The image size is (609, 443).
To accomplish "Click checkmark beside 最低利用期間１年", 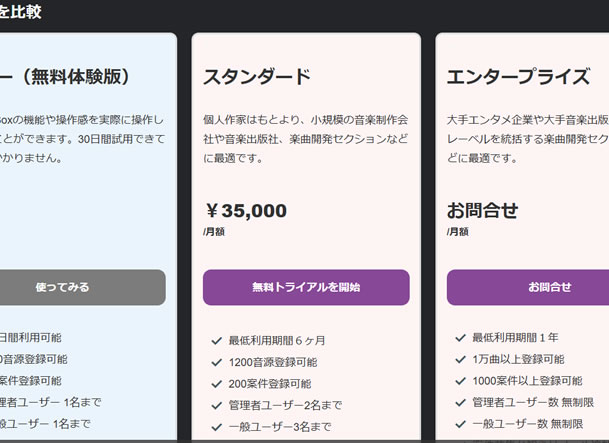I will [x=460, y=338].
